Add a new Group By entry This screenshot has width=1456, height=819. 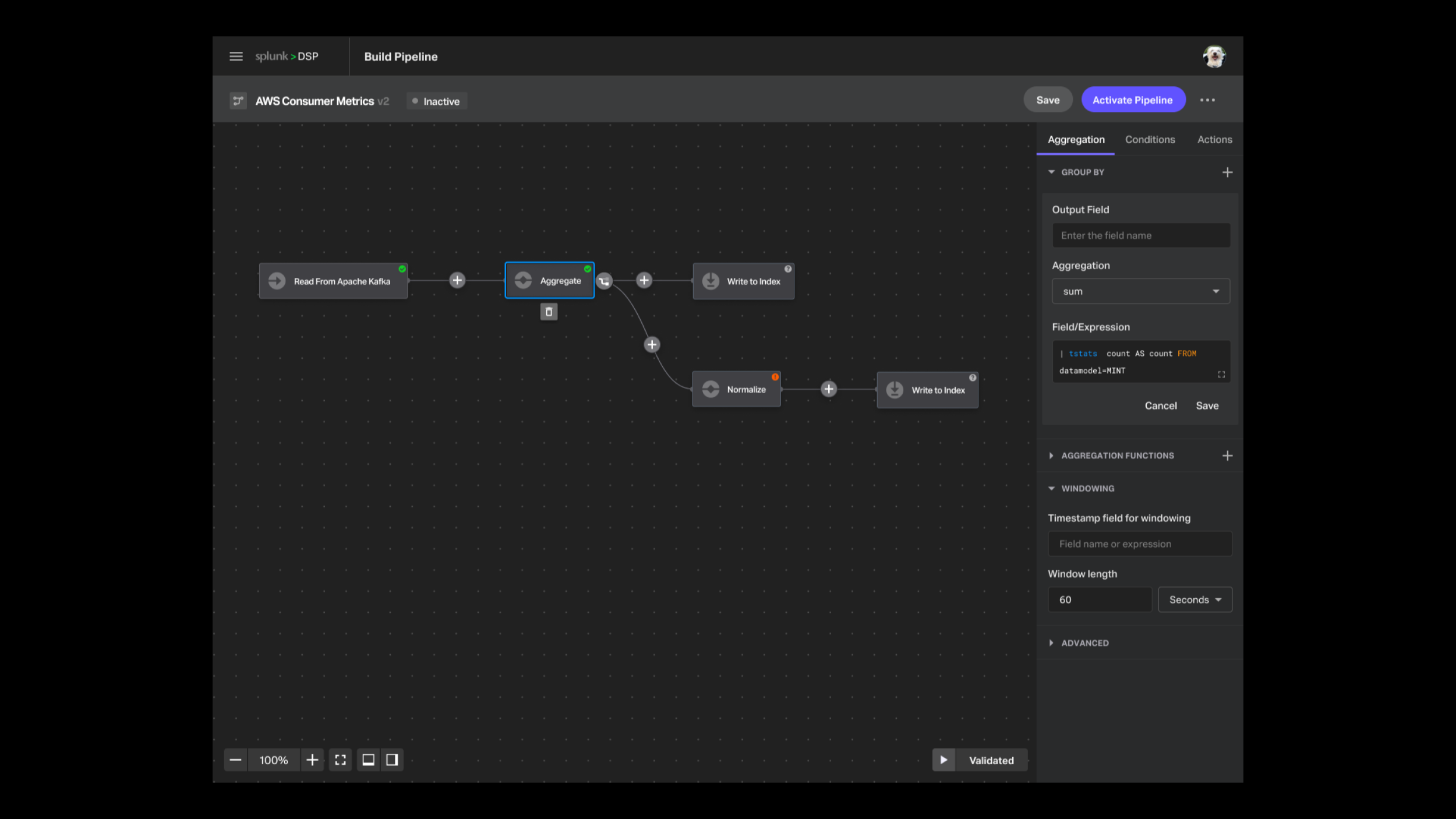[1227, 172]
